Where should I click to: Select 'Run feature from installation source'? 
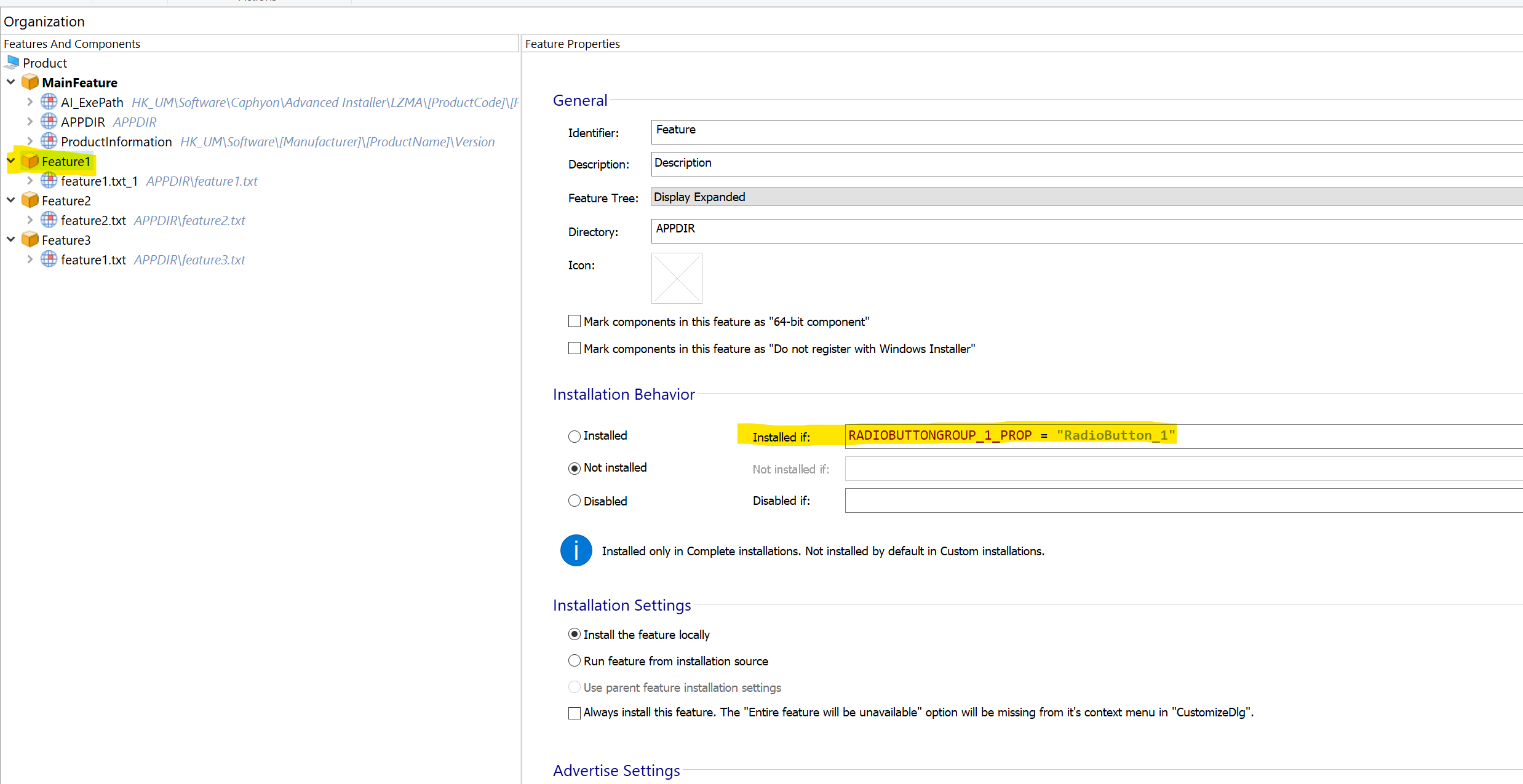[575, 660]
